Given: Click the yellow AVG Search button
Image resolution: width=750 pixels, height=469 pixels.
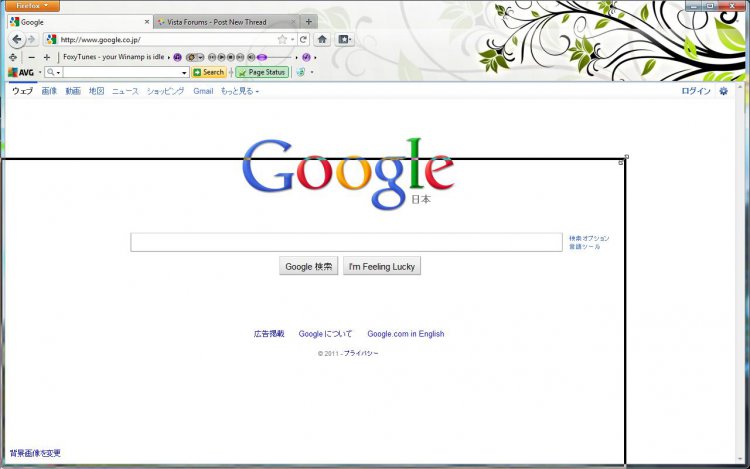Looking at the screenshot, I should [x=209, y=72].
